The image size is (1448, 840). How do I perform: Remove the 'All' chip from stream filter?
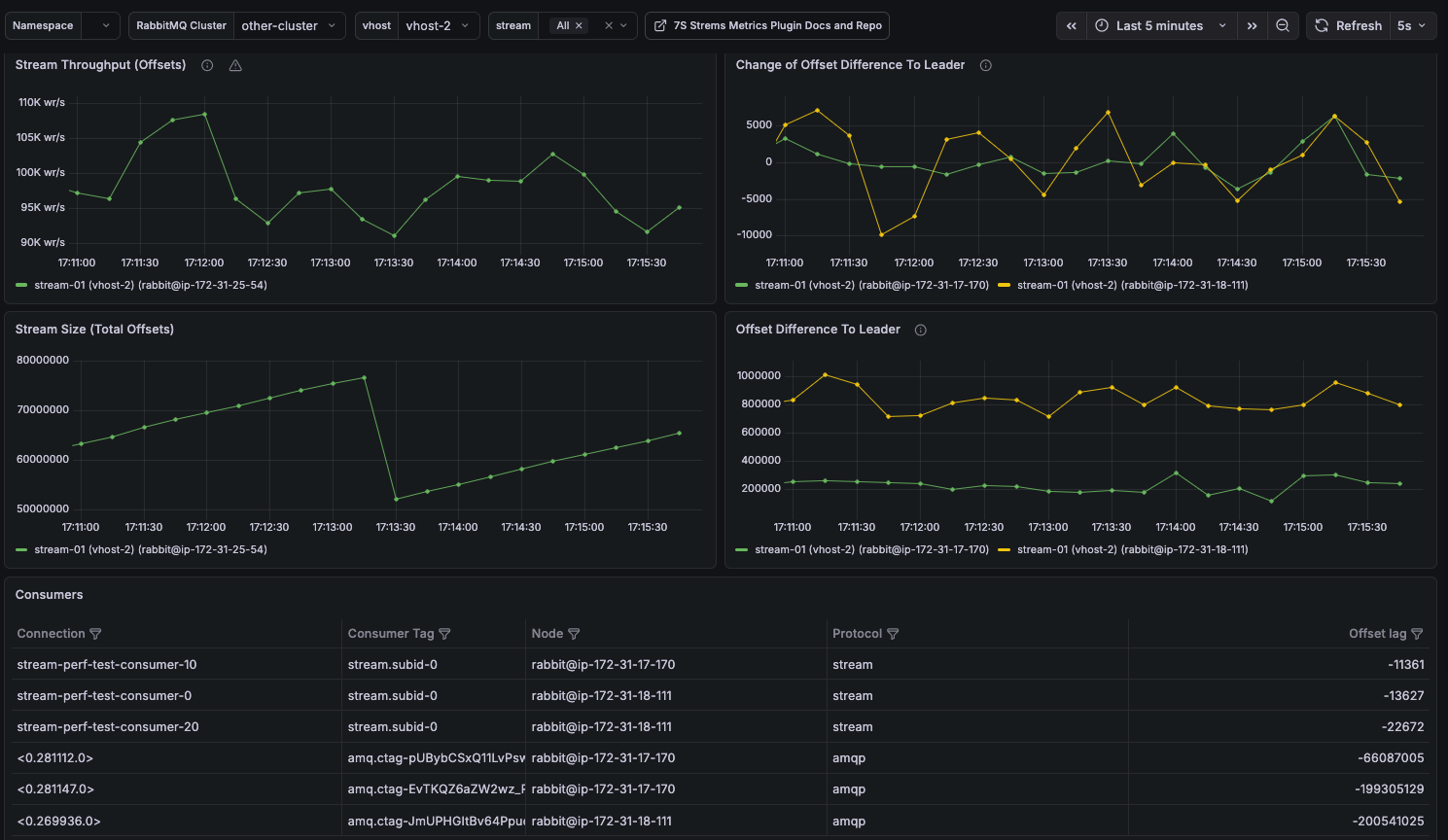[x=579, y=26]
